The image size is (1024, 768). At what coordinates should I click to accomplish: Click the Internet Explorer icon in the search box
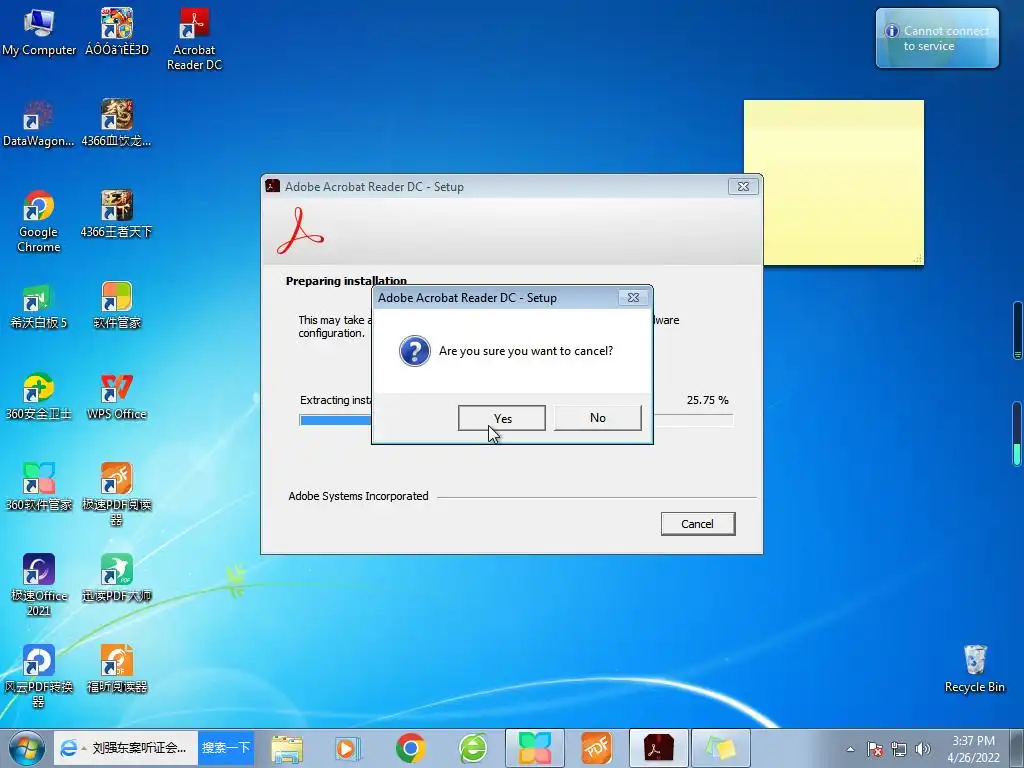click(69, 748)
